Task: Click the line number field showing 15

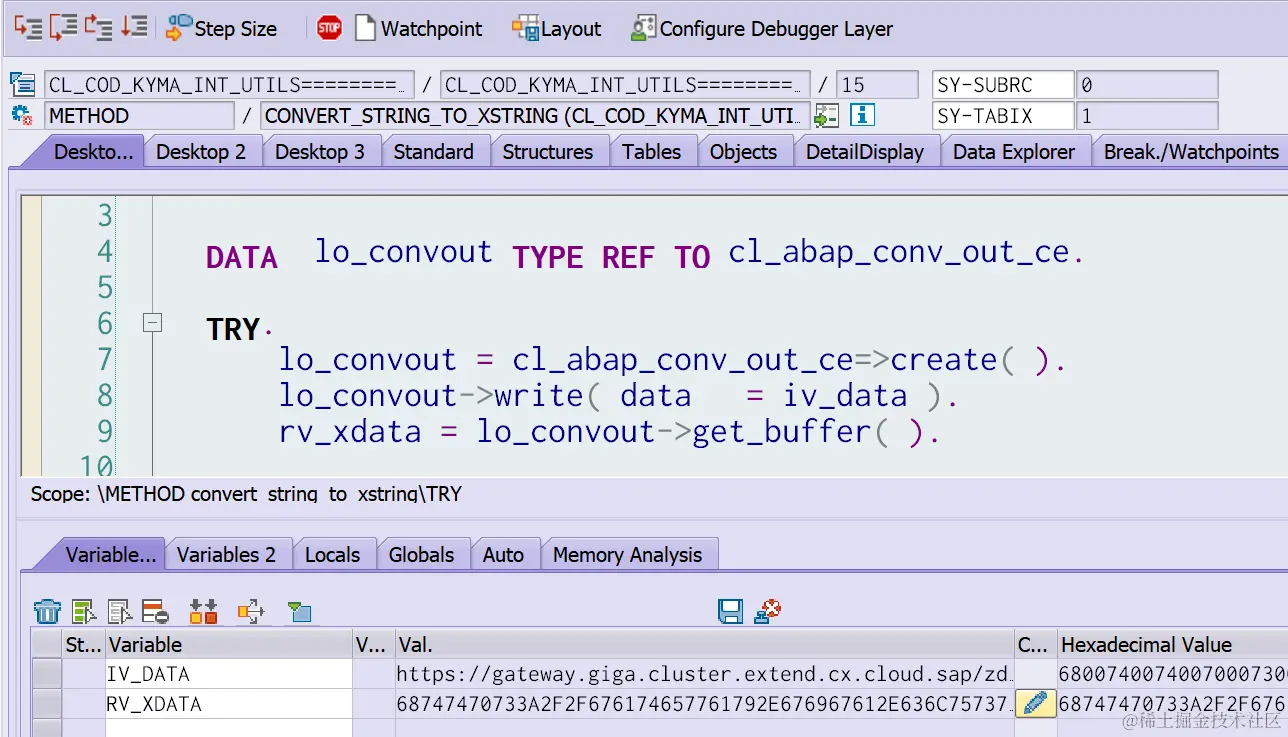Action: tap(877, 85)
